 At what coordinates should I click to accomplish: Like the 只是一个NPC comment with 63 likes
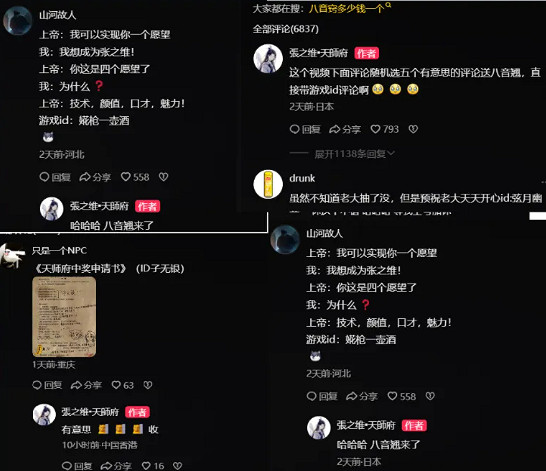point(123,385)
